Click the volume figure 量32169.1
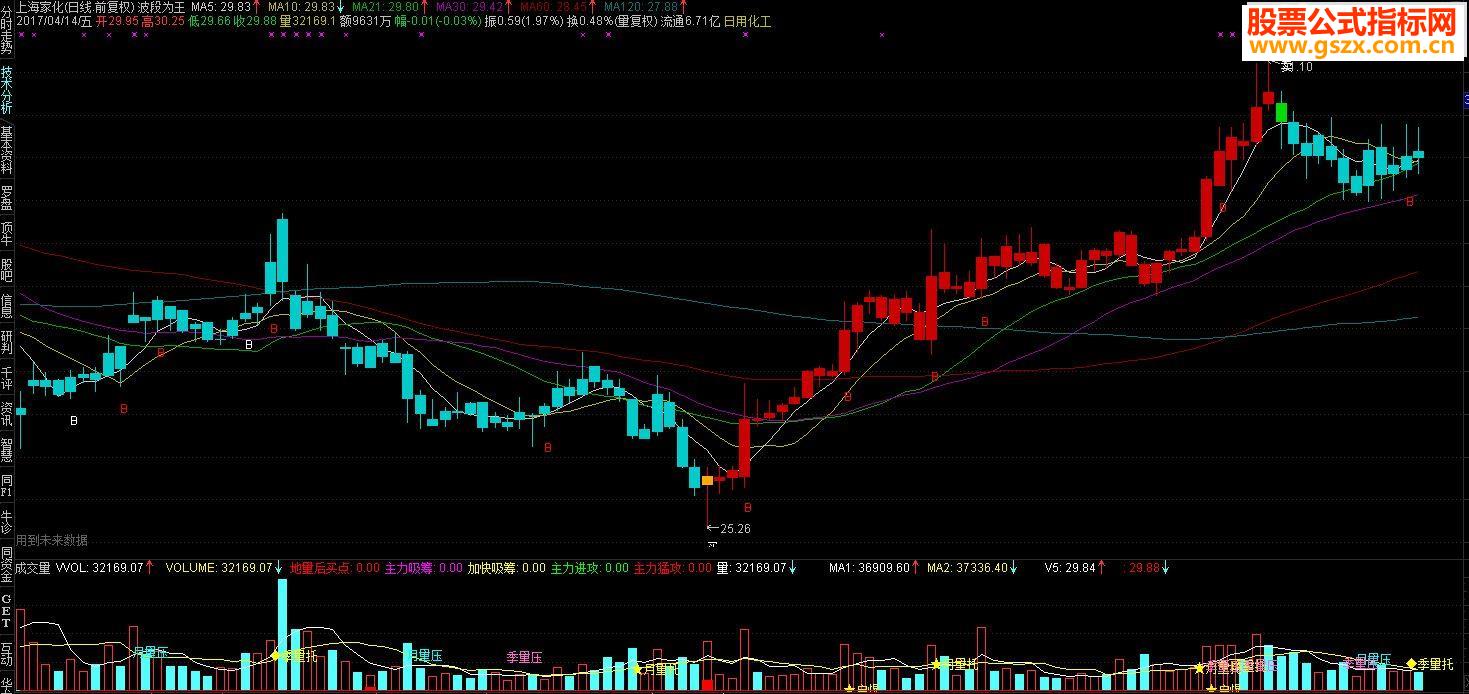Screen dimensions: 1469x694 click(x=308, y=21)
